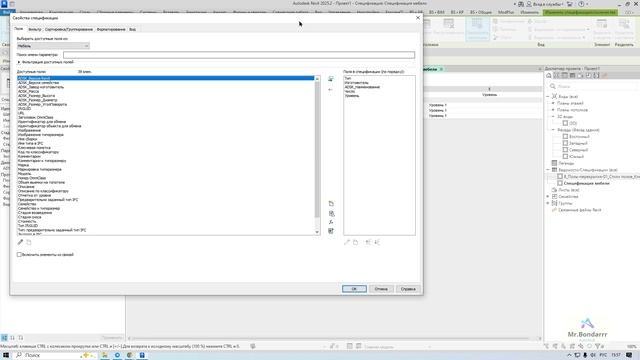Select 'Семейство и типоразмер' field
640x360 pixels.
click(39, 209)
